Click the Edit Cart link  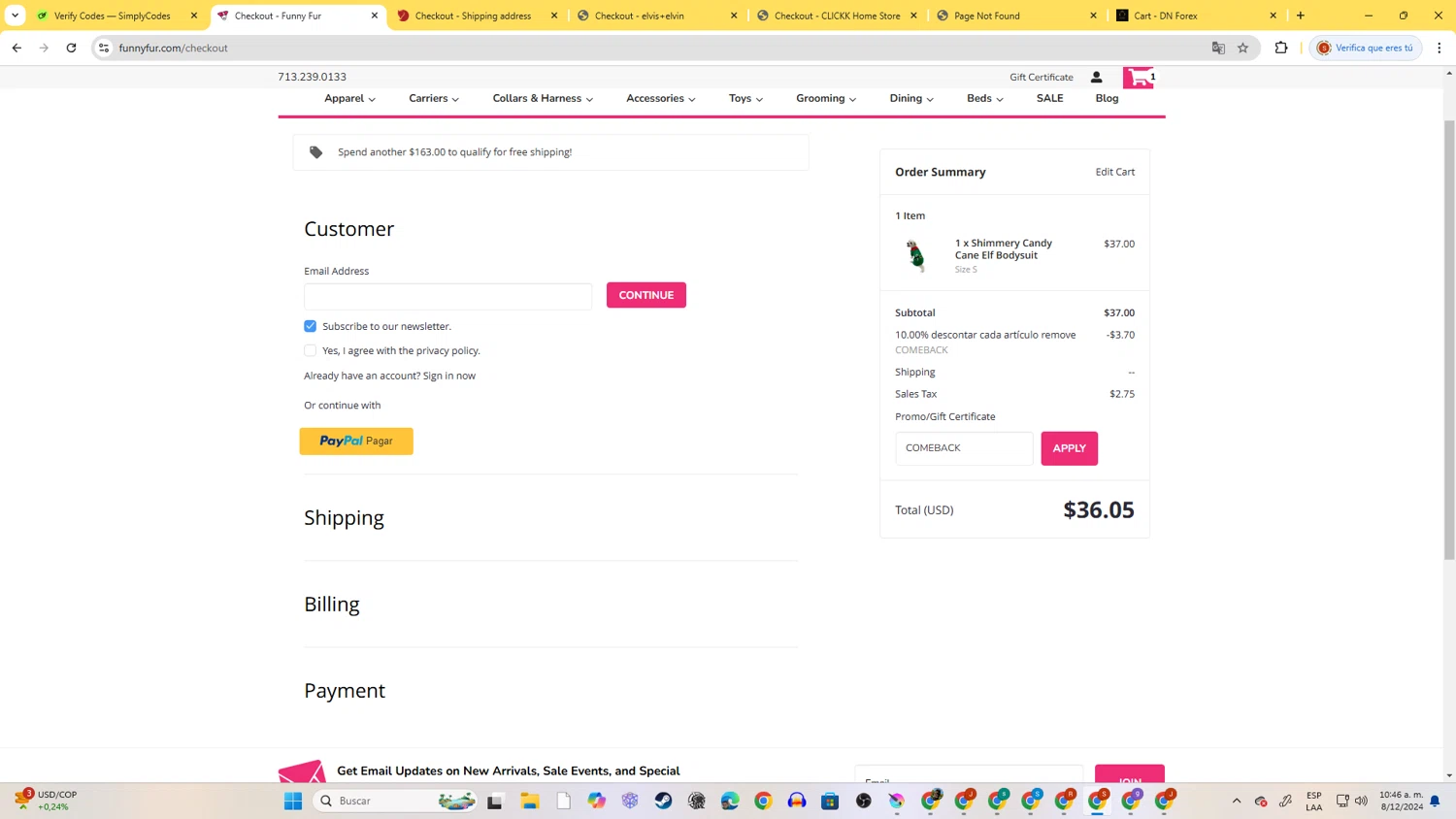coord(1115,172)
